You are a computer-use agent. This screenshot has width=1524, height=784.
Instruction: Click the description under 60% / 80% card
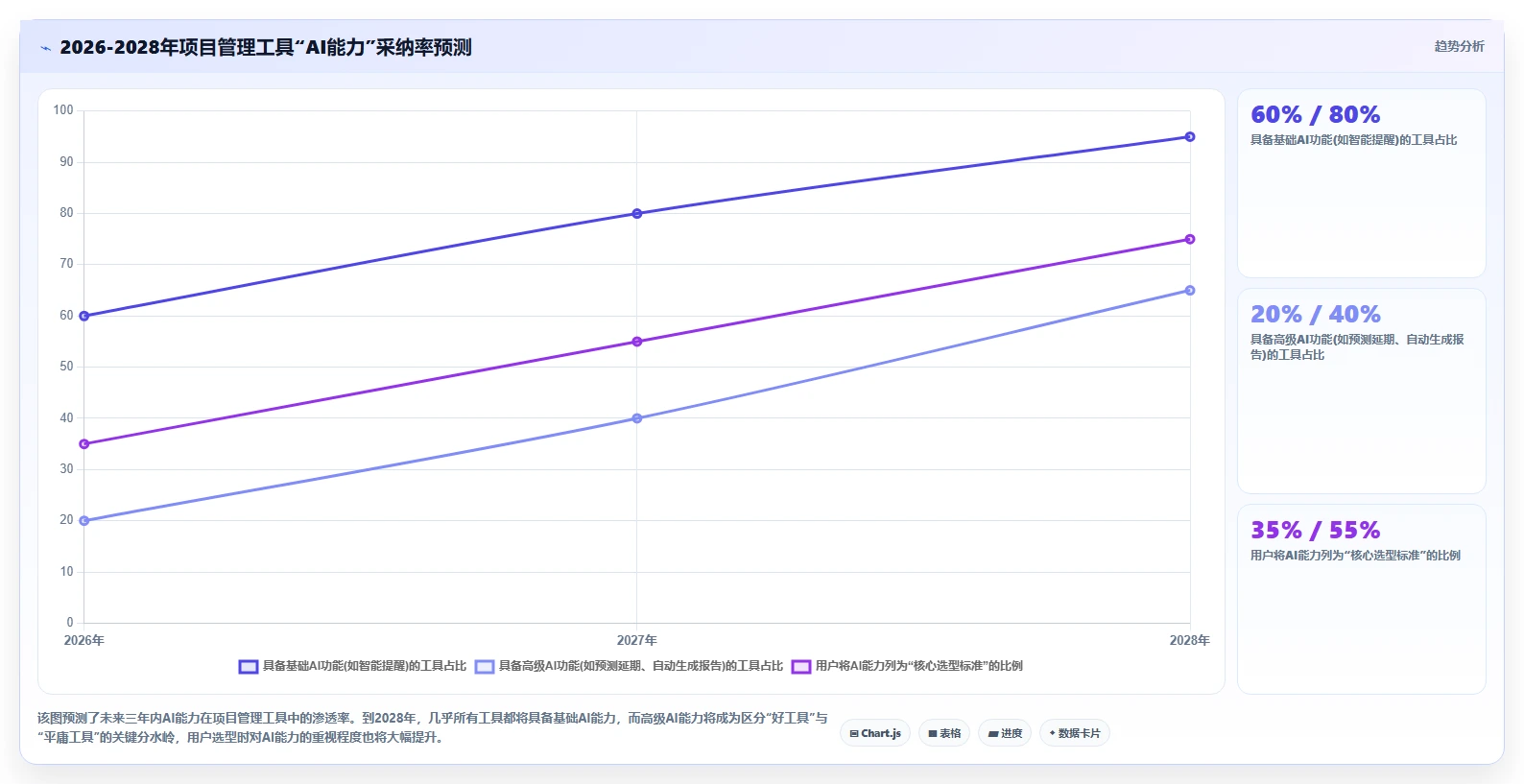pos(1353,140)
